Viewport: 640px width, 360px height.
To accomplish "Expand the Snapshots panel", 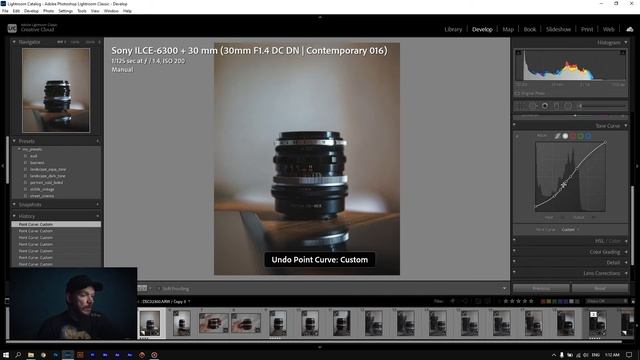I will pyautogui.click(x=14, y=204).
